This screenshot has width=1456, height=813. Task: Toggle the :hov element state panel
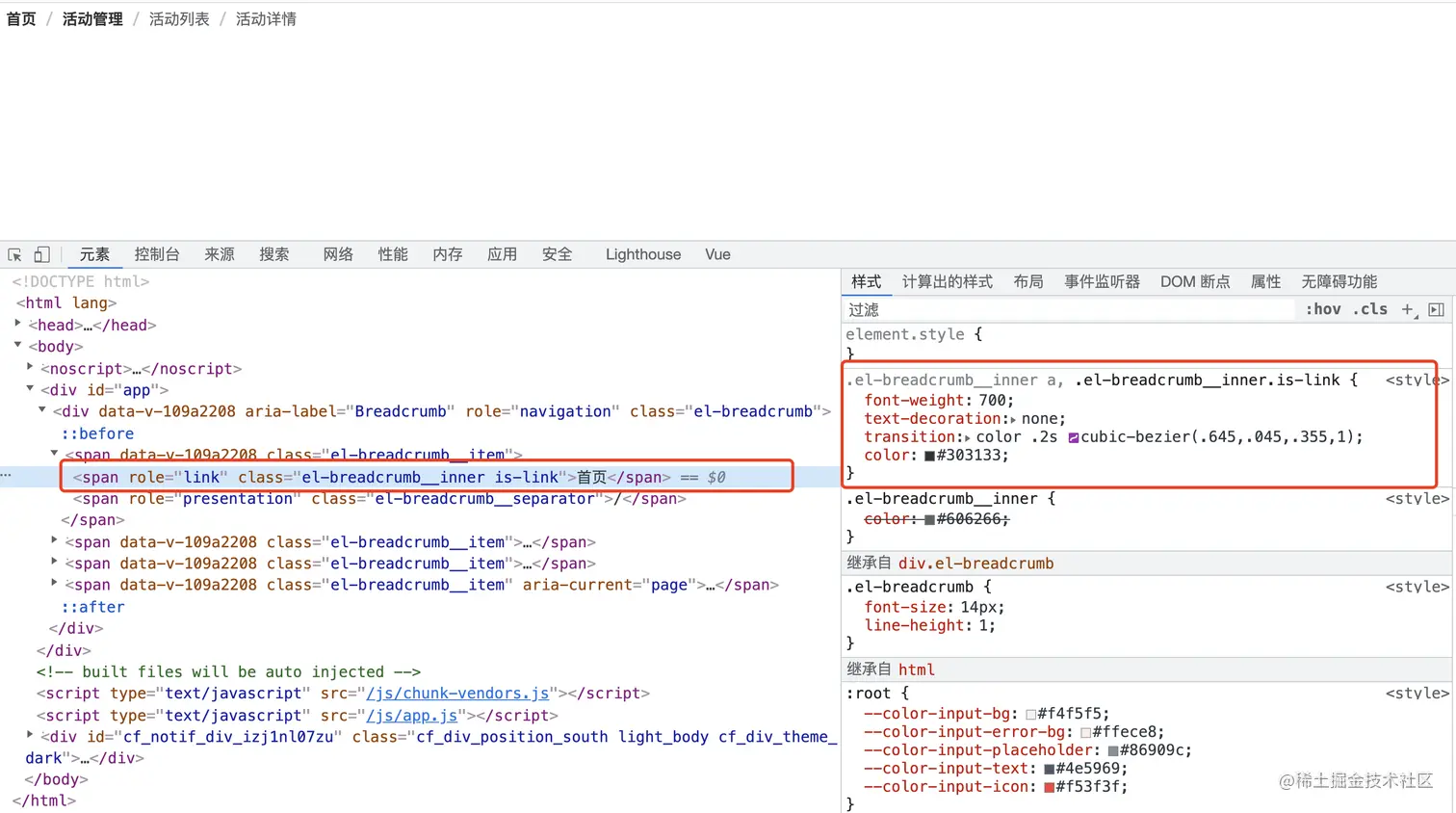tap(1323, 309)
